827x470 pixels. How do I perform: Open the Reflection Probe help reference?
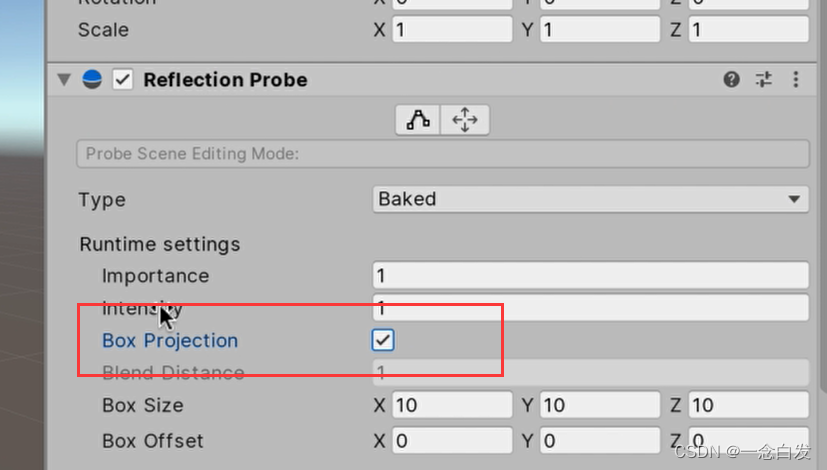click(732, 80)
